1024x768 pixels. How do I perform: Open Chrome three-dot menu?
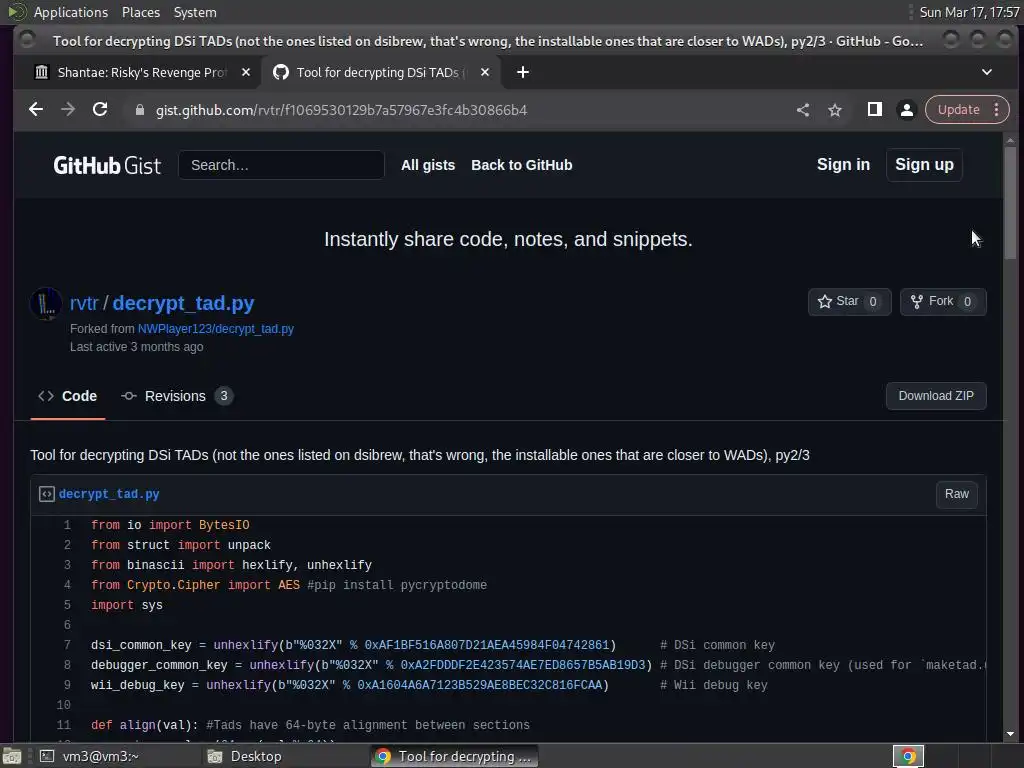point(997,110)
